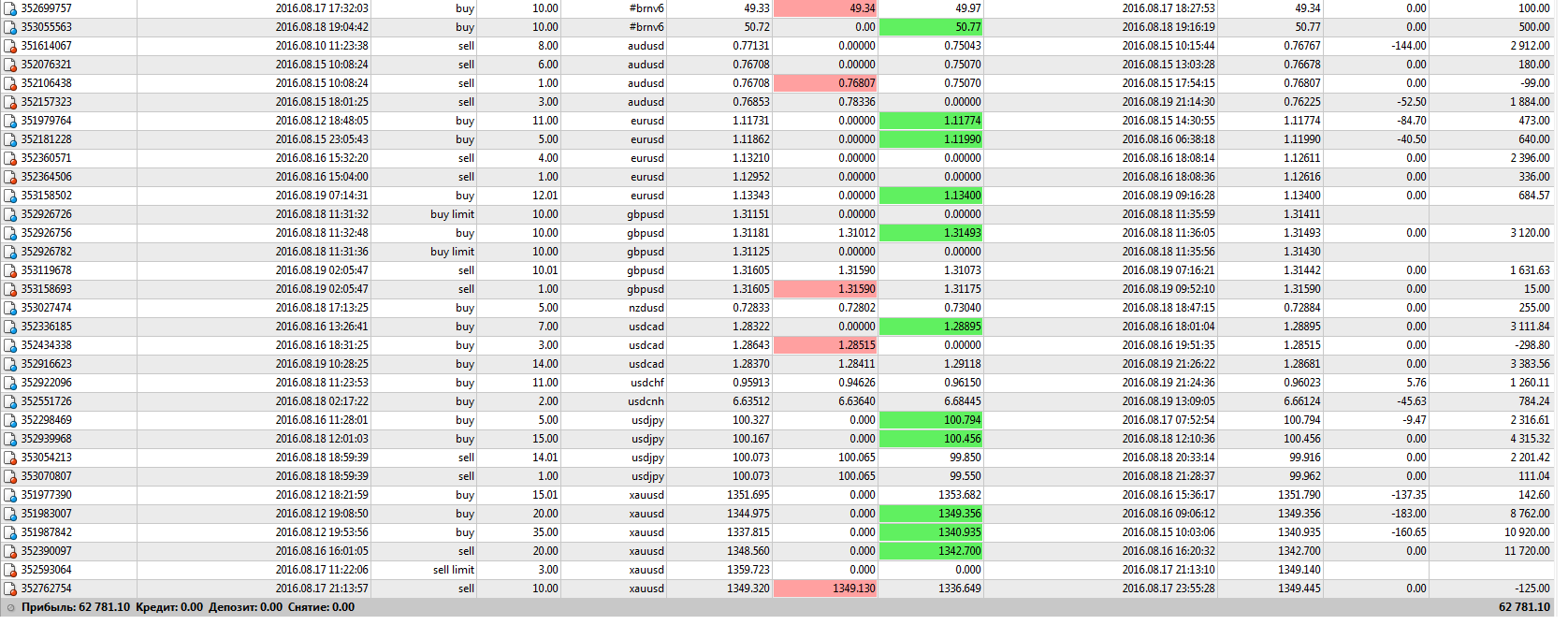Click the order icon of ticket 352551726
Image resolution: width=1568 pixels, height=625 pixels.
(x=10, y=401)
